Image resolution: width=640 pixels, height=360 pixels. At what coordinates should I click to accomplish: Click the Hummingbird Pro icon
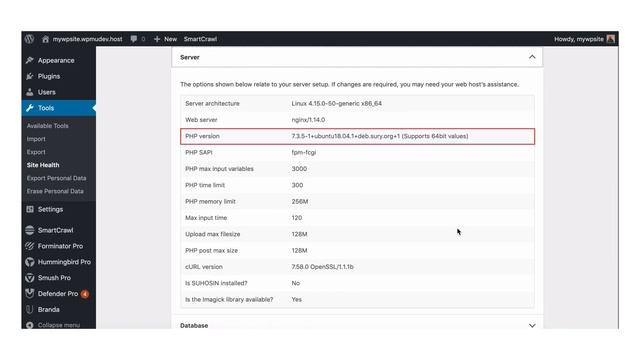click(x=29, y=262)
